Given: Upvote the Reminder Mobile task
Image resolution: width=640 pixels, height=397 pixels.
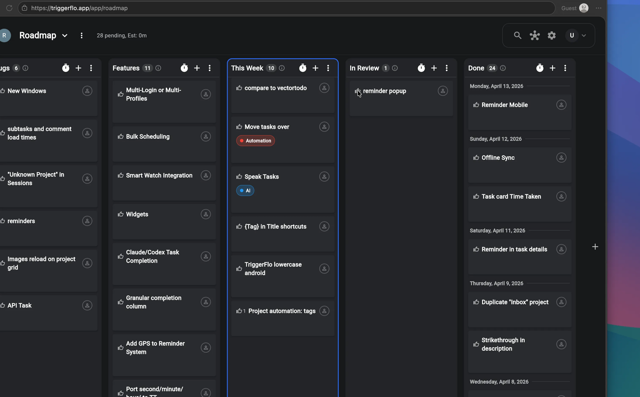Looking at the screenshot, I should click(476, 105).
